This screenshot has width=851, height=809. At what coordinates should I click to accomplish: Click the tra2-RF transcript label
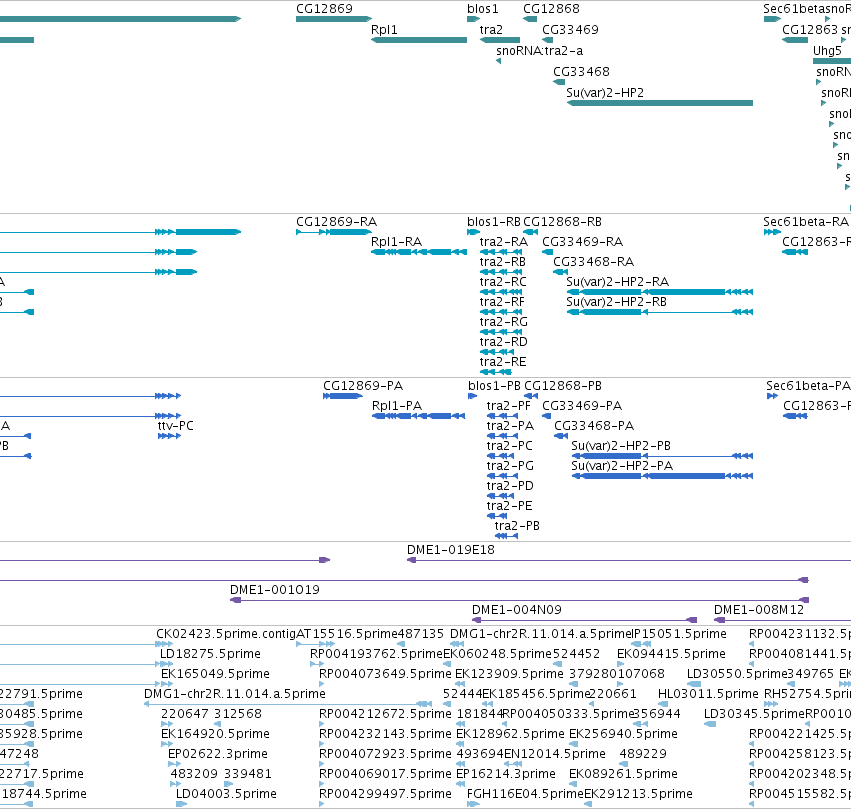click(x=502, y=302)
